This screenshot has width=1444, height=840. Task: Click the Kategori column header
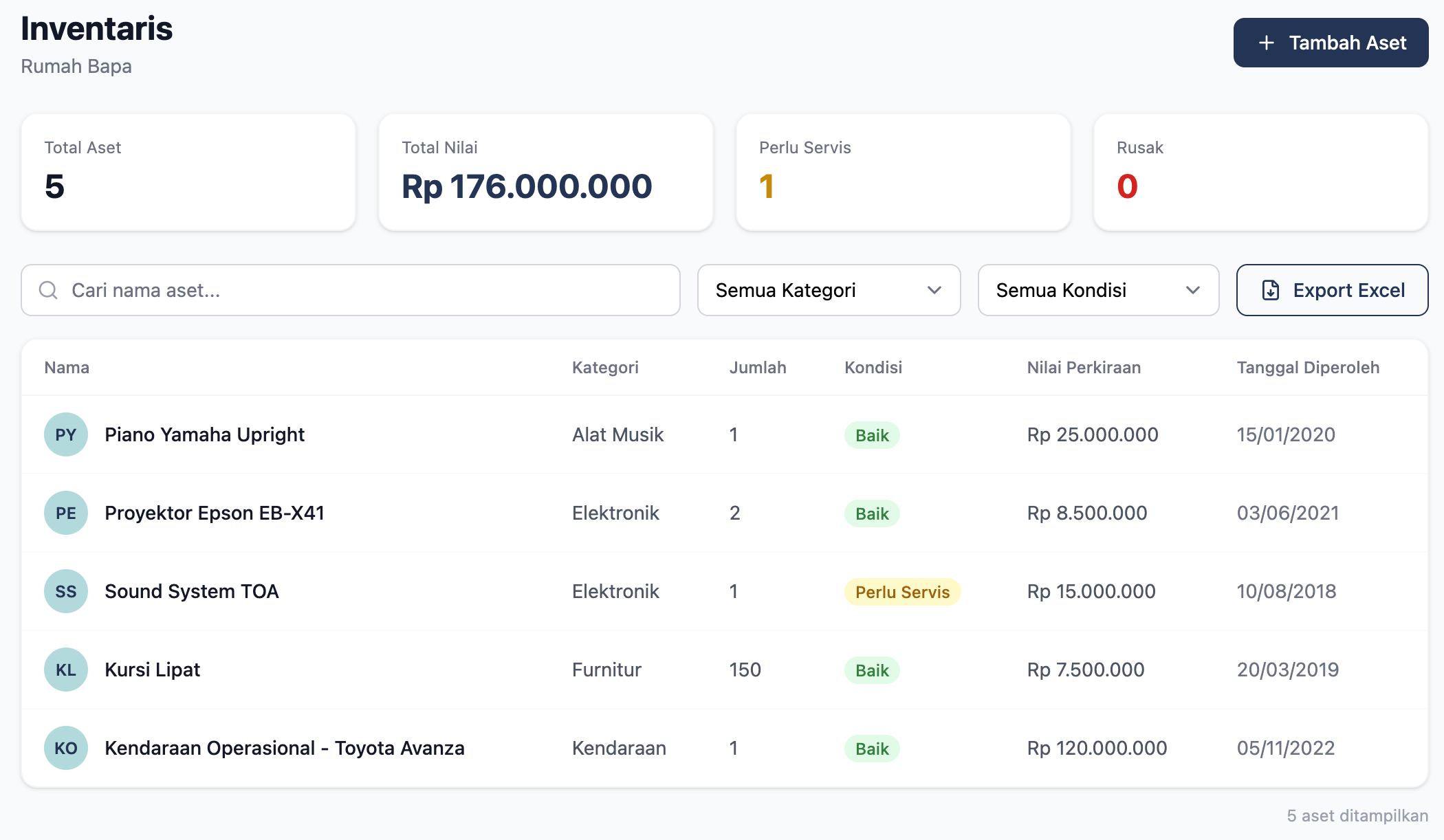pyautogui.click(x=605, y=368)
